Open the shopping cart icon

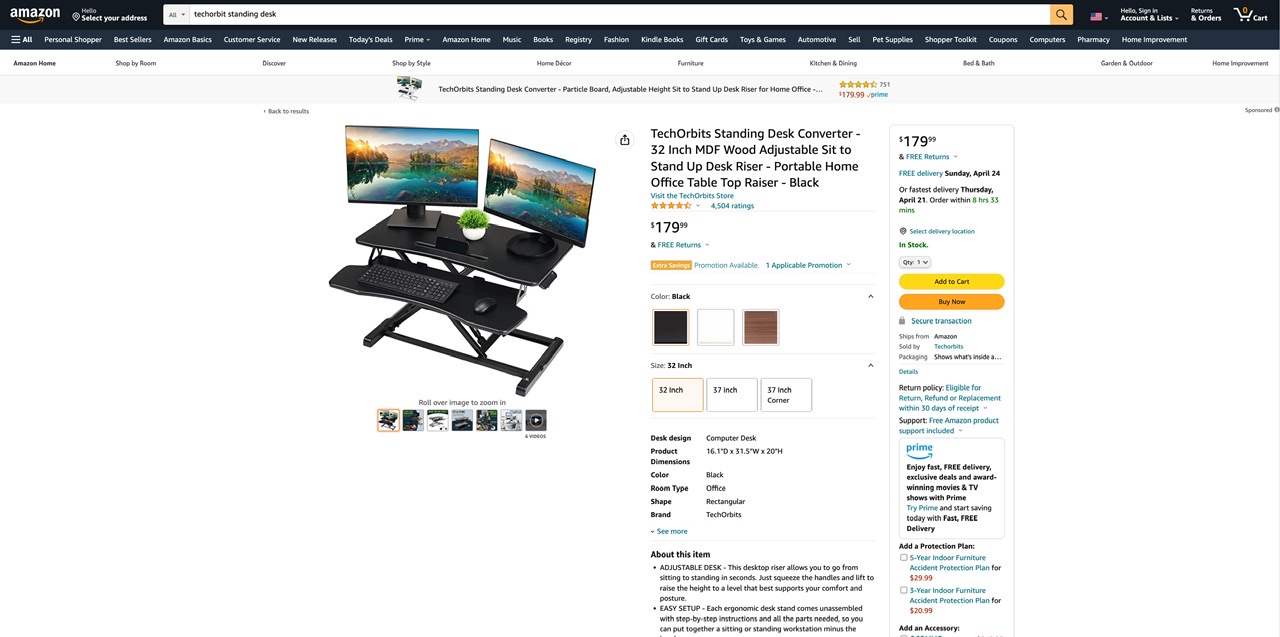click(1250, 15)
